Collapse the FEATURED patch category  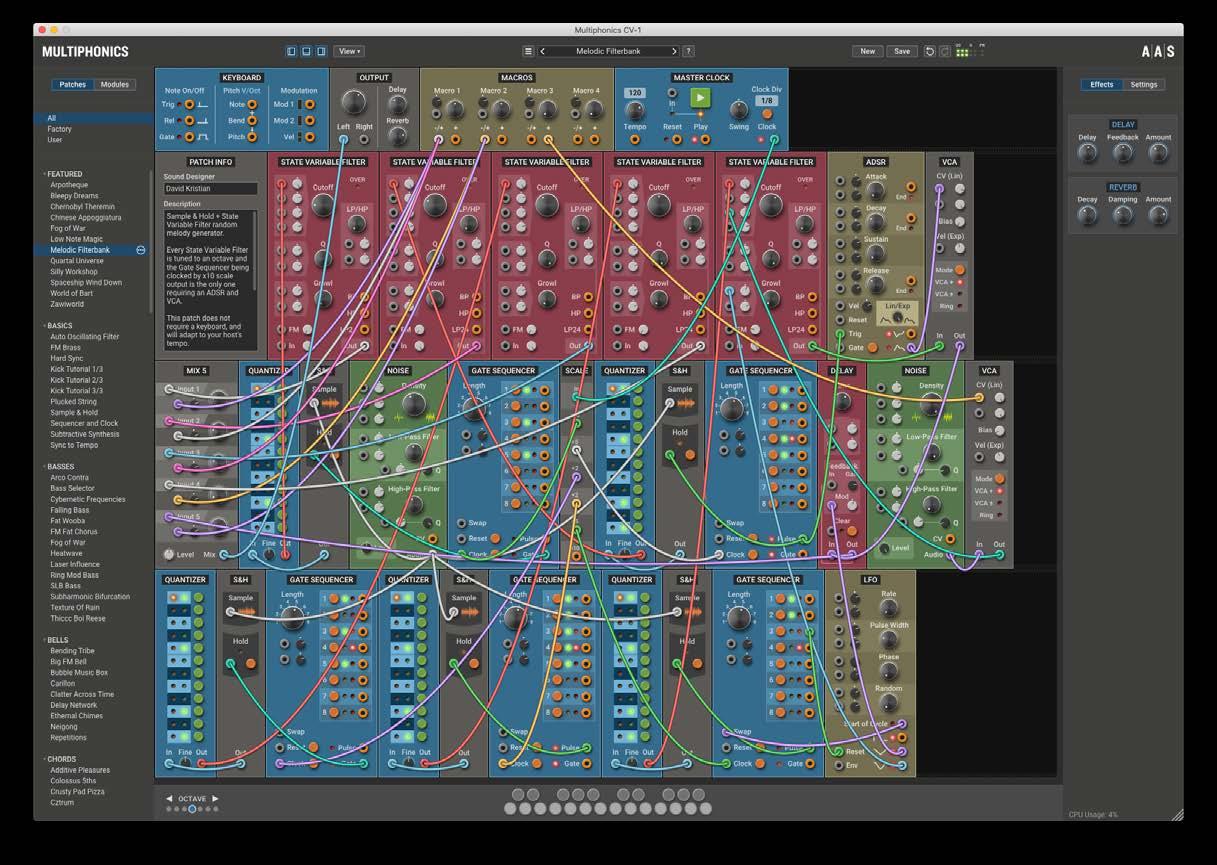point(63,174)
